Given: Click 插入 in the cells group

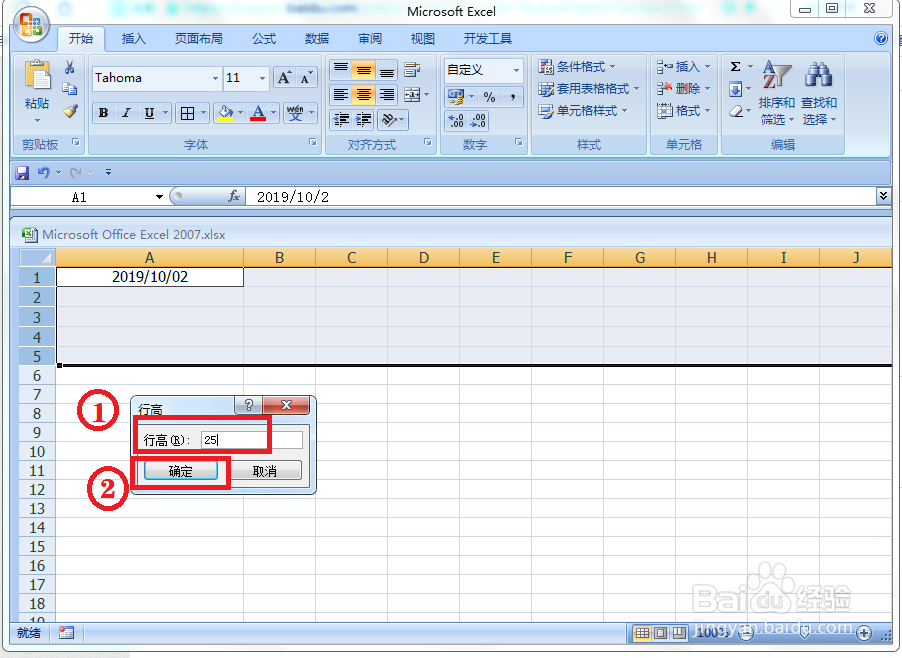Looking at the screenshot, I should 683,67.
